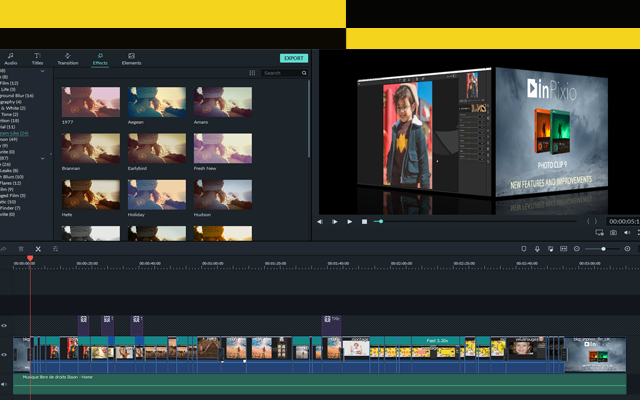Mute the music audio track
Viewport: 640px width, 400px height.
4,382
